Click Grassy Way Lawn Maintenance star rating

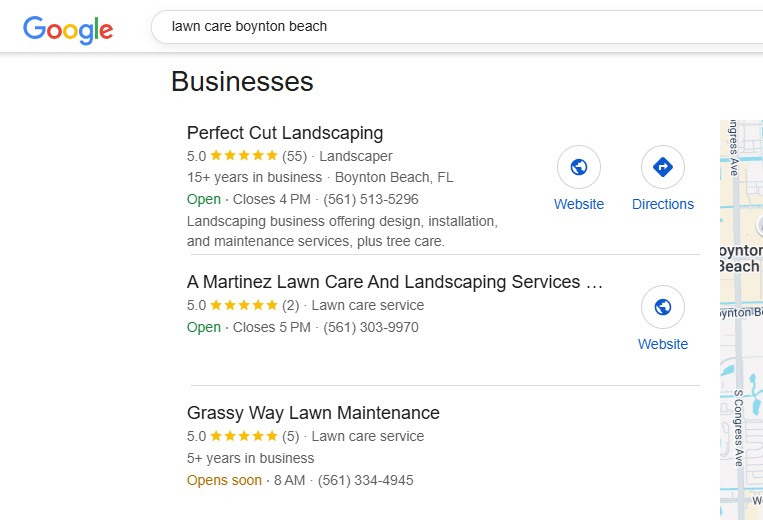click(244, 436)
